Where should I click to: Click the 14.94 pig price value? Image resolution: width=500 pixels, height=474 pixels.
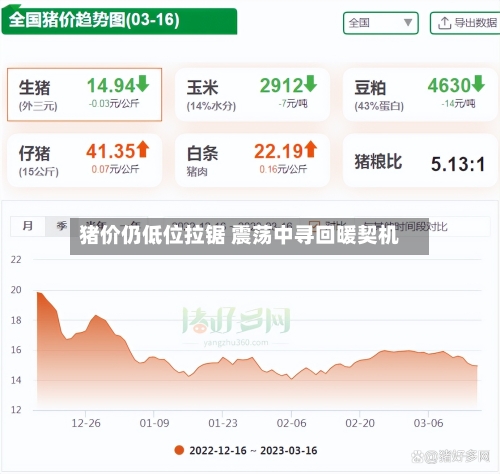111,85
